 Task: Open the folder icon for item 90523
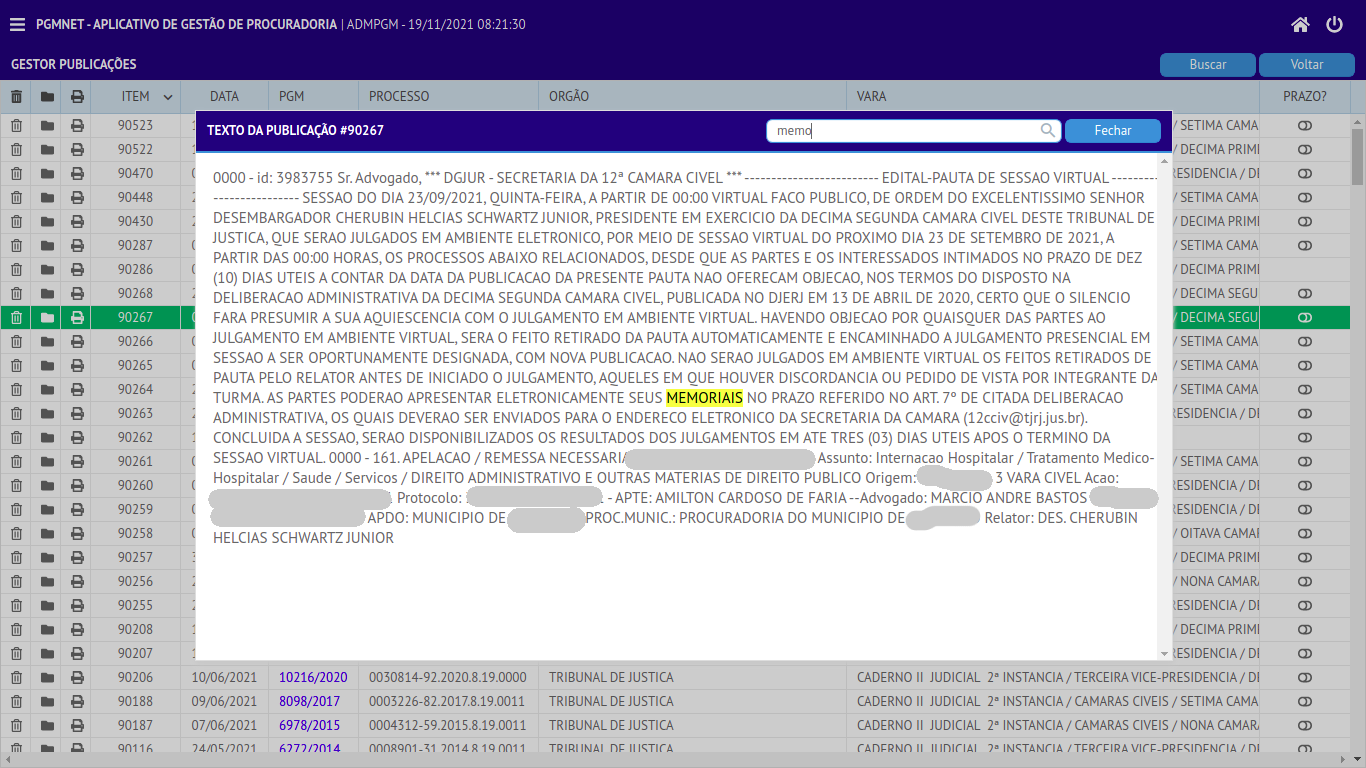47,125
